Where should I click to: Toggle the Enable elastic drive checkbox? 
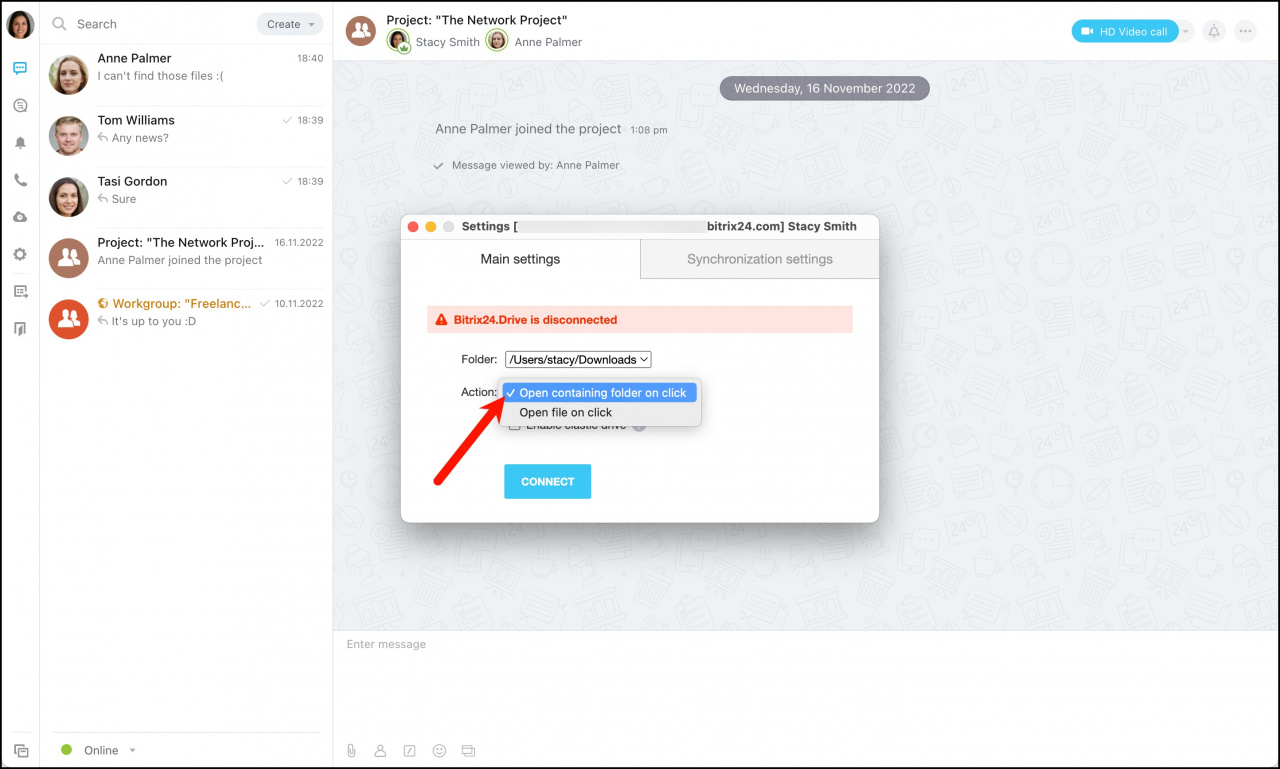pos(515,426)
